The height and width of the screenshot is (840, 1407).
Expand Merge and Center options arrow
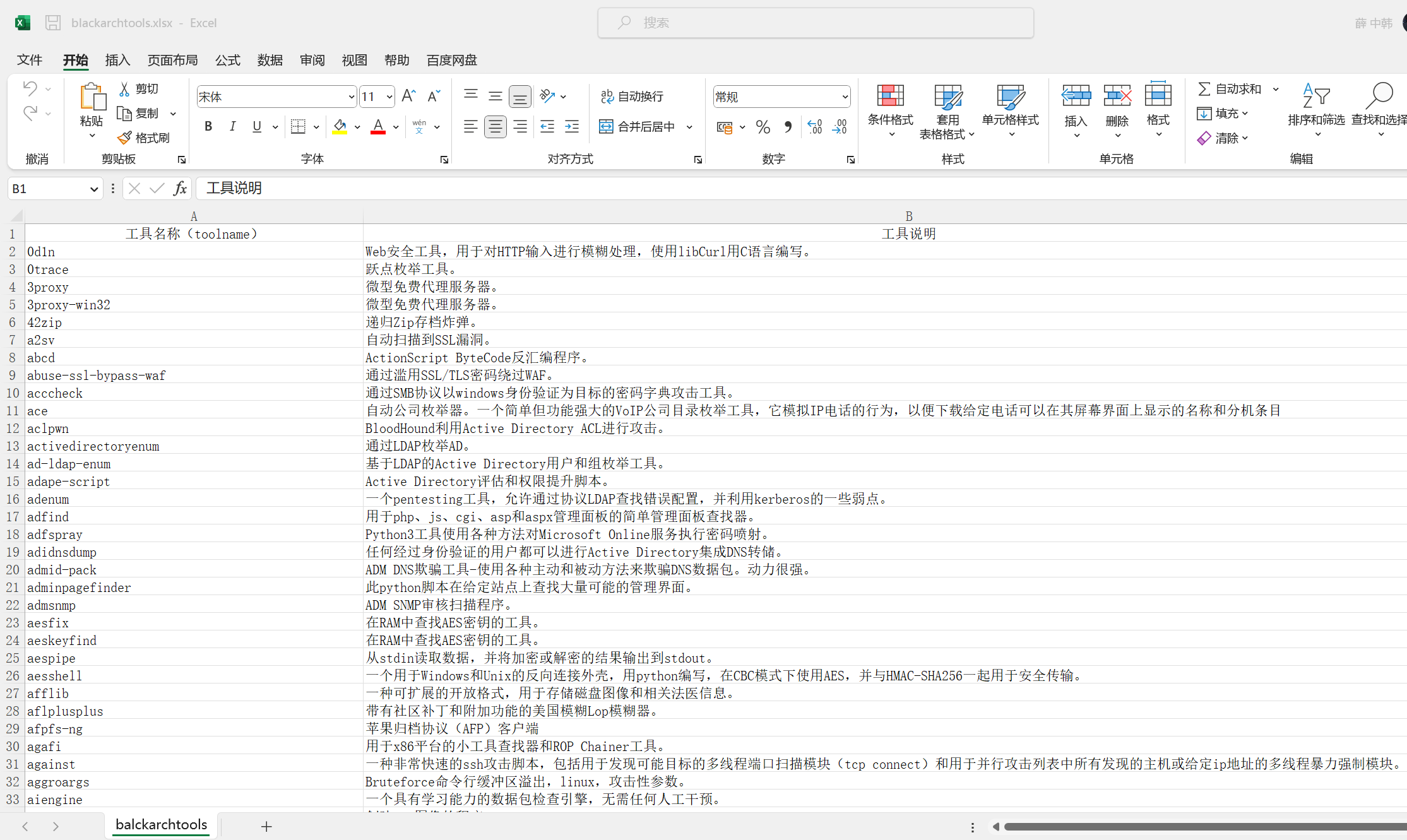689,127
